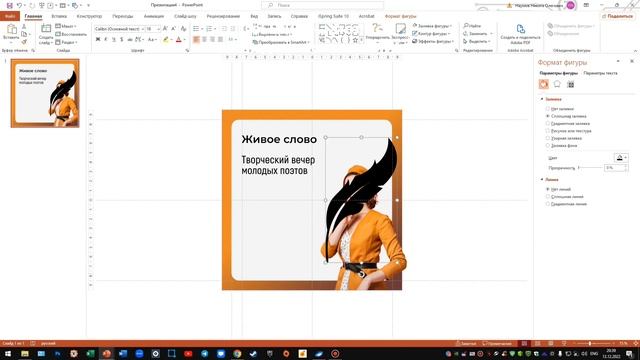Image resolution: width=640 pixels, height=360 pixels.
Task: Switch to the Конструктор ribbon tab
Action: (89, 16)
